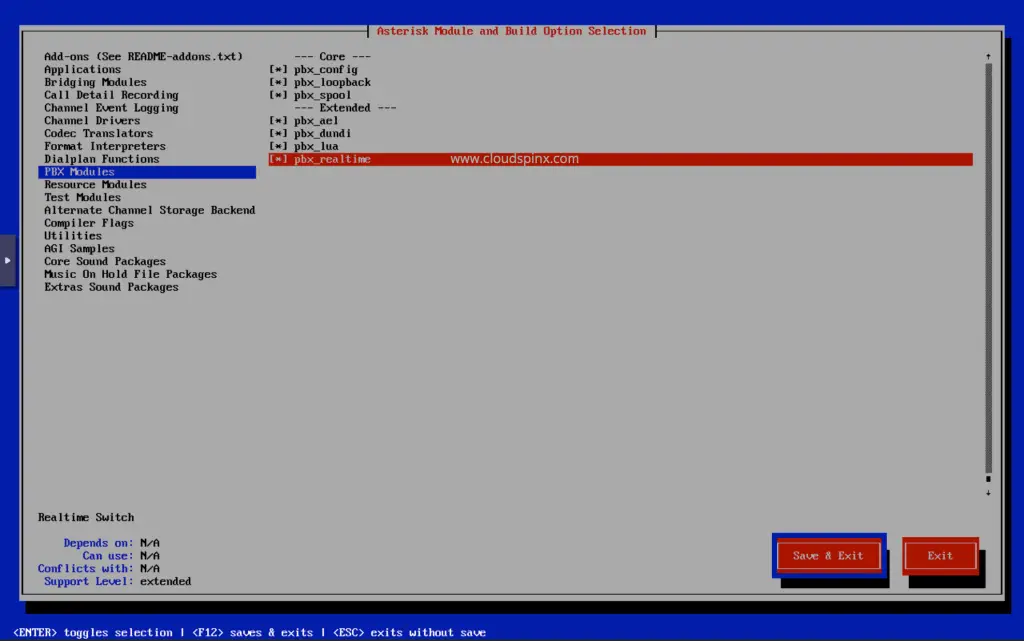Open the AGI Samples category
The height and width of the screenshot is (641, 1024).
pos(78,248)
